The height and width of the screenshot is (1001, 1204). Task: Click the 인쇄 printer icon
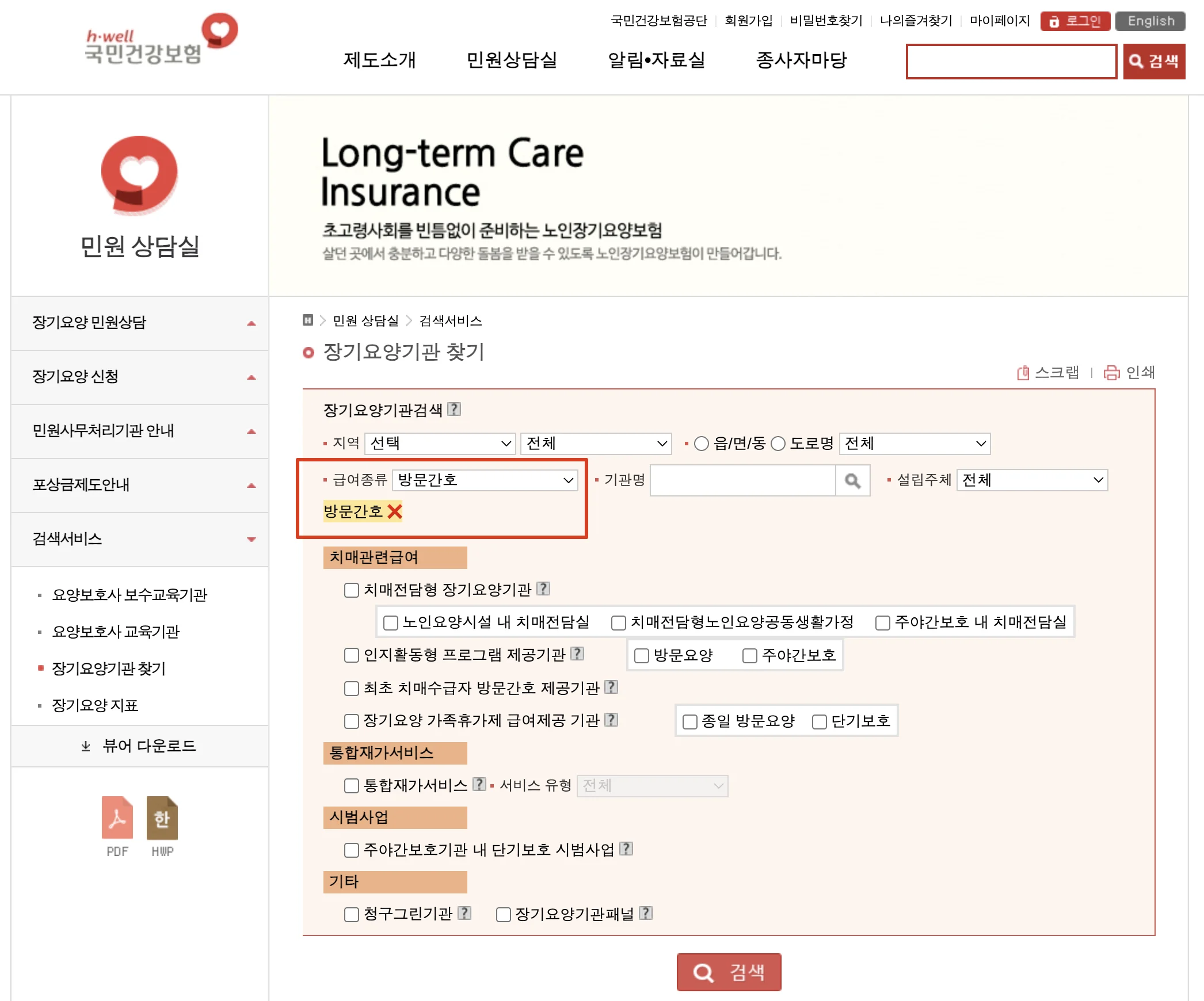click(x=1111, y=373)
